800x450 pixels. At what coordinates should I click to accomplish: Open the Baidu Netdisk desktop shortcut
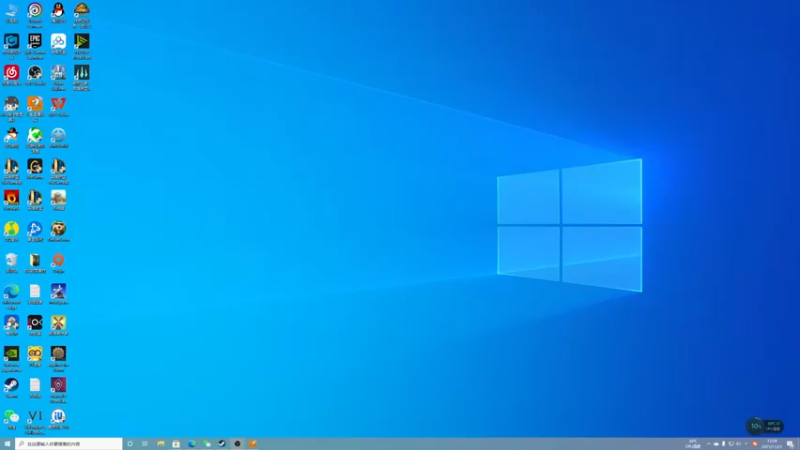(58, 41)
